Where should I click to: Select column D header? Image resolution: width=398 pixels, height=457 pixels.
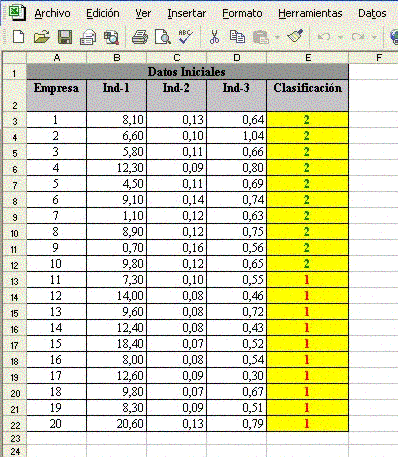(x=237, y=58)
